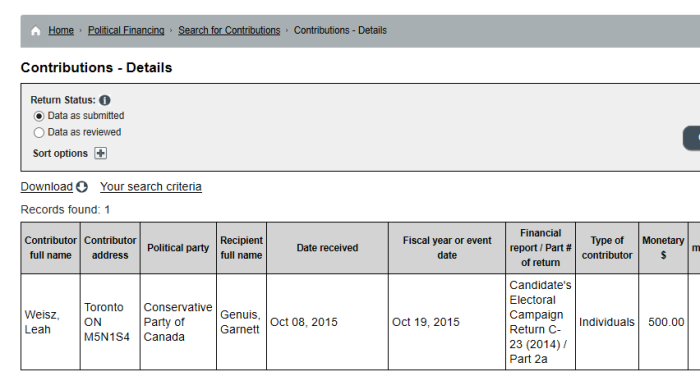Screen dimensions: 700x381
Task: Click the dark button at panel's right edge
Action: point(692,138)
